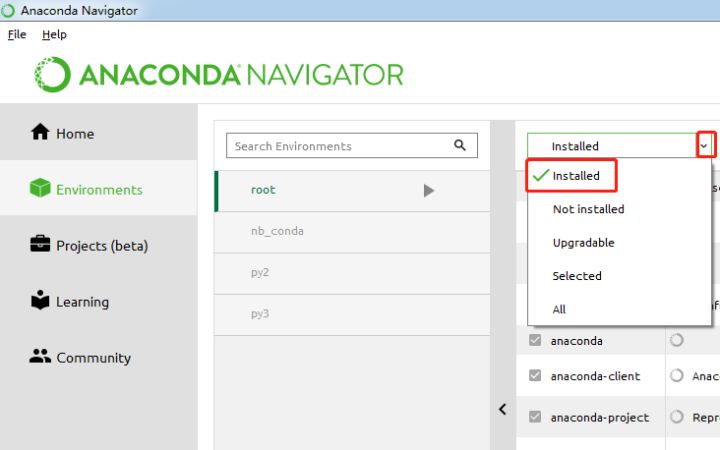Click the people Community icon

tap(40, 356)
